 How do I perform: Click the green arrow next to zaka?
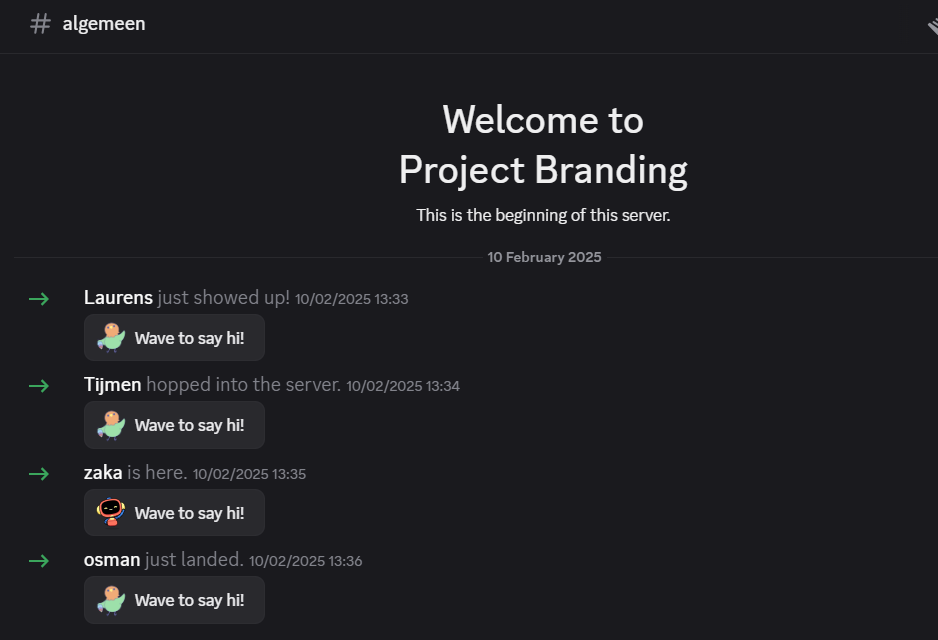point(39,473)
